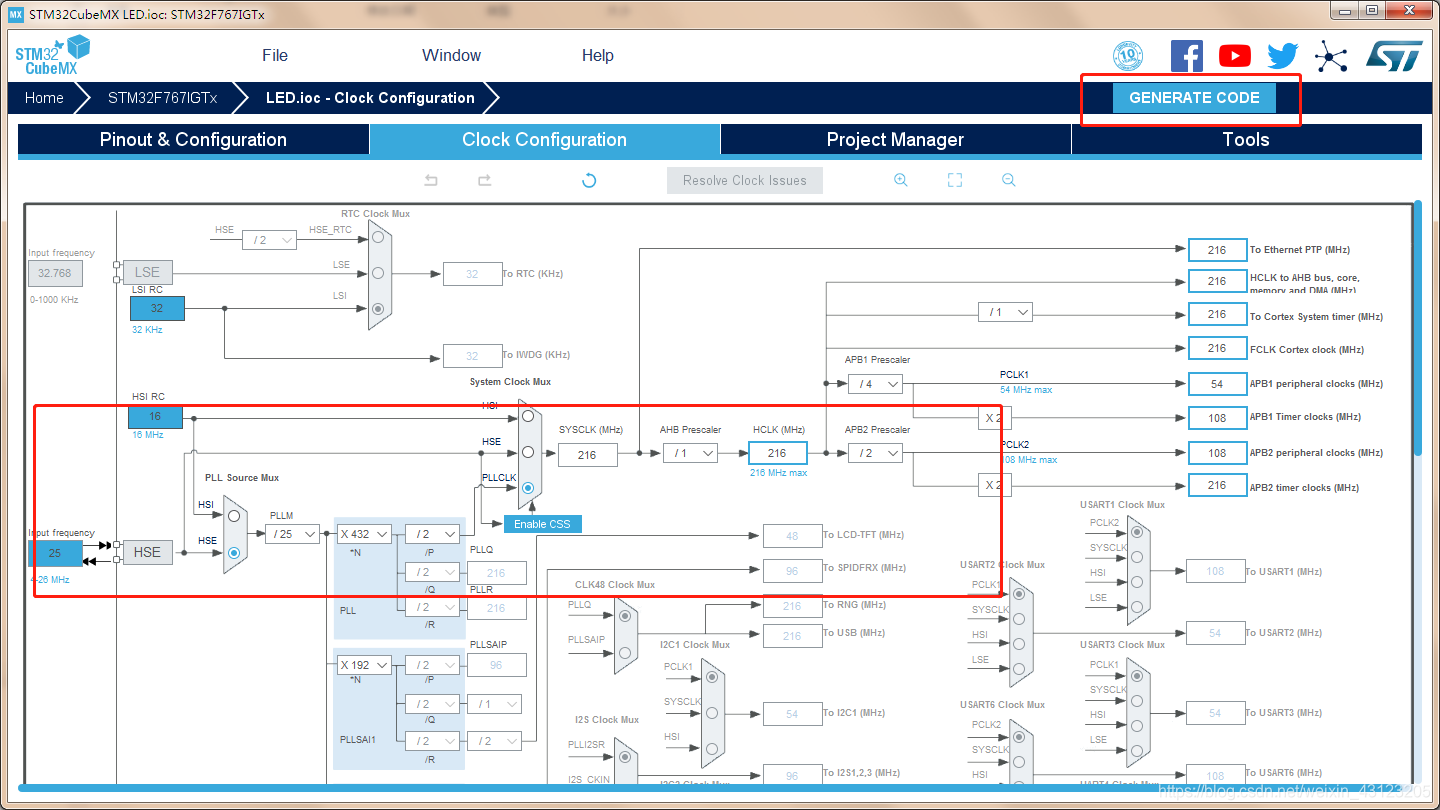The width and height of the screenshot is (1440, 810).
Task: Select LSE in USART1 Clock Mux
Action: (x=1136, y=608)
